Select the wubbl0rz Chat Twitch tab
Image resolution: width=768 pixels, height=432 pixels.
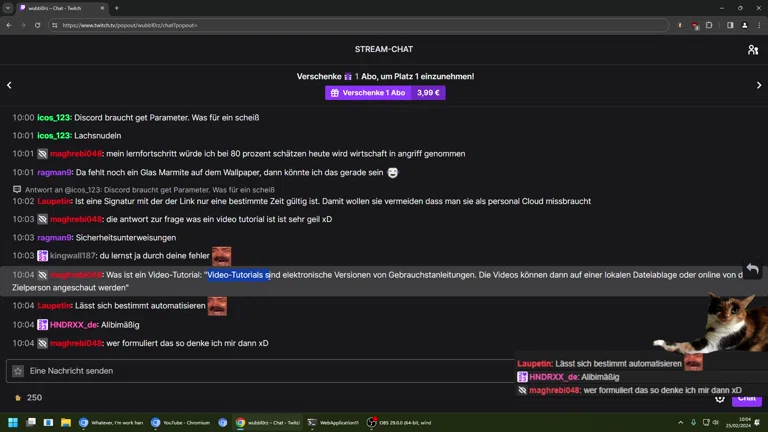[x=61, y=8]
